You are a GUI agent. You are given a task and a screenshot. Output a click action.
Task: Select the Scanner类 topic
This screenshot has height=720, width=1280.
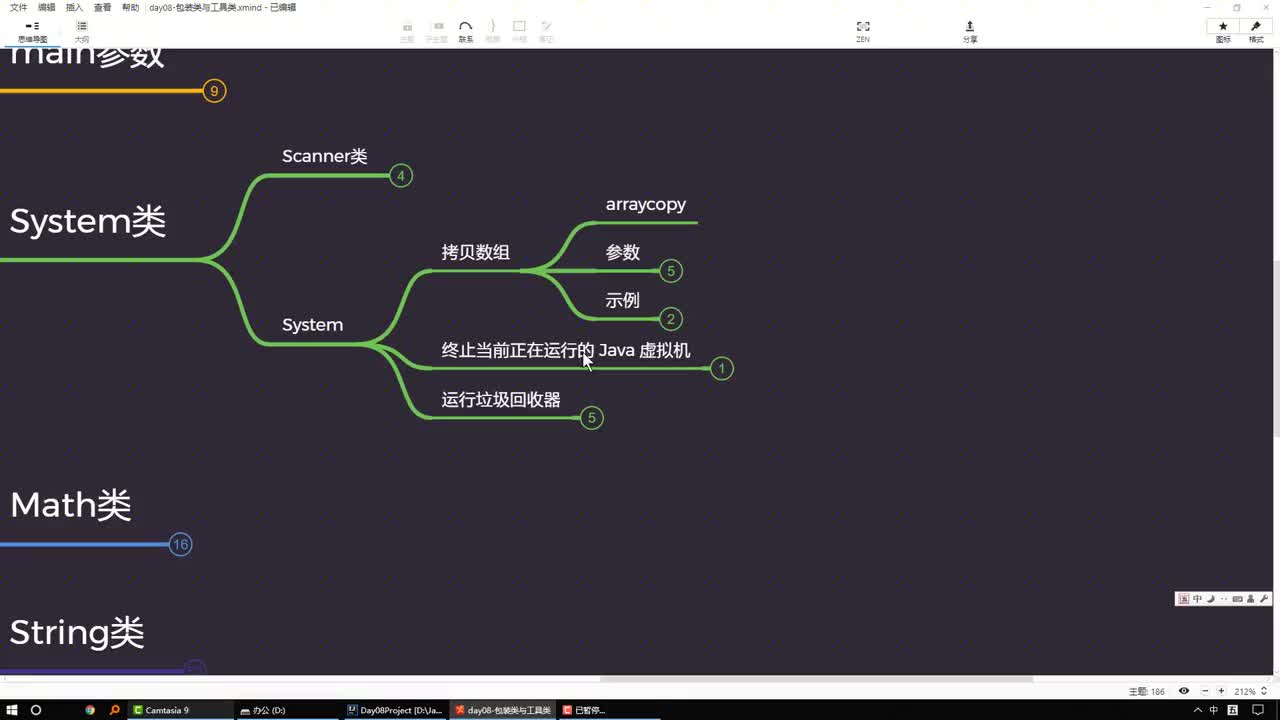coord(325,156)
